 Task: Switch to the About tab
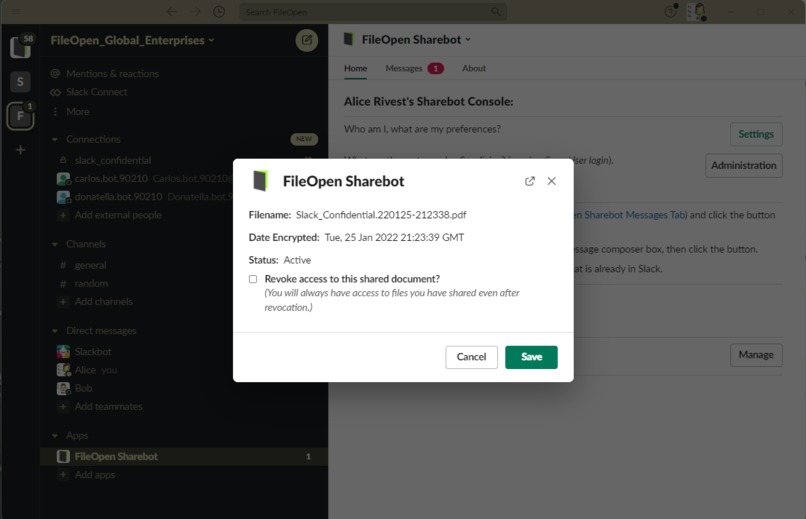(473, 68)
